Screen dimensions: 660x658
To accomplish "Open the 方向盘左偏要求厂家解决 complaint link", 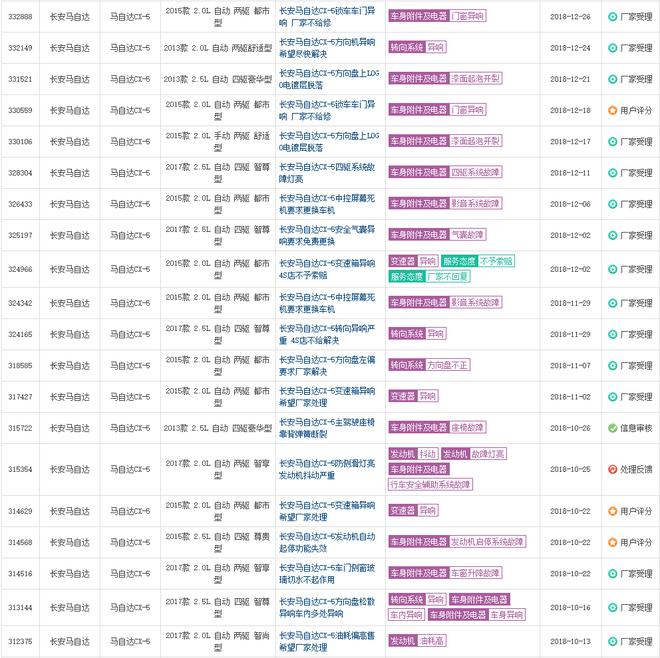I will click(x=327, y=365).
